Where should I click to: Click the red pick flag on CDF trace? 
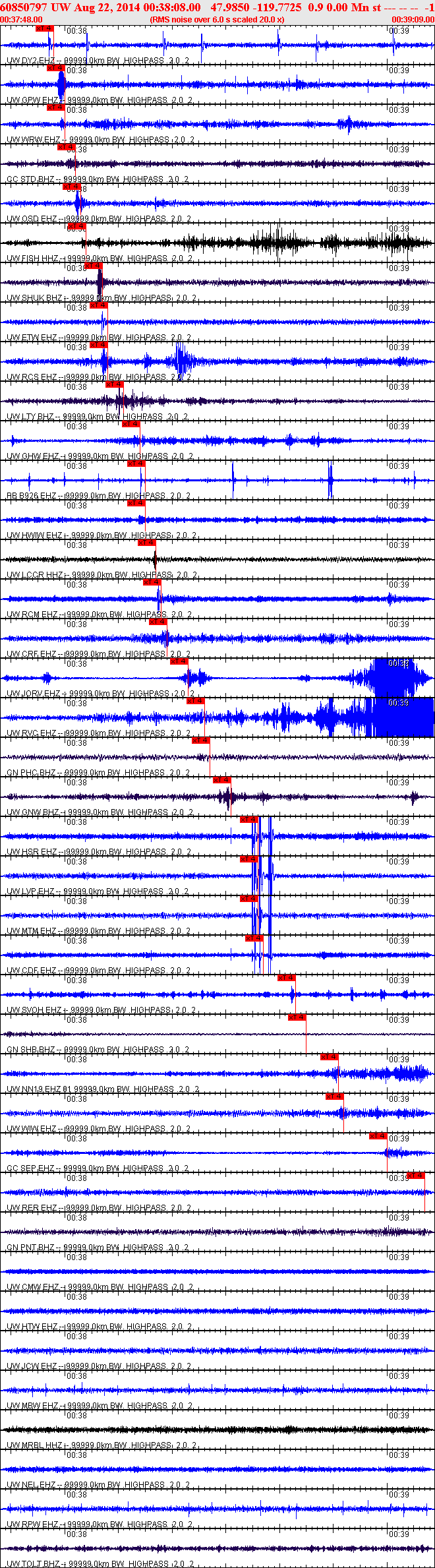click(x=254, y=938)
